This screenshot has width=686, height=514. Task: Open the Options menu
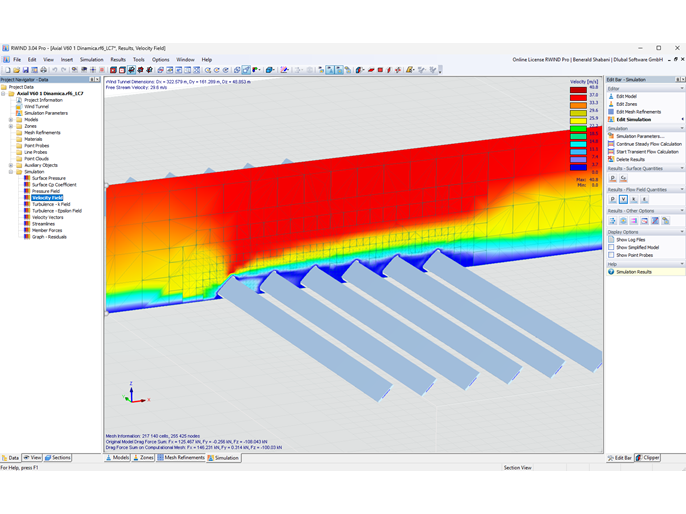(x=160, y=59)
